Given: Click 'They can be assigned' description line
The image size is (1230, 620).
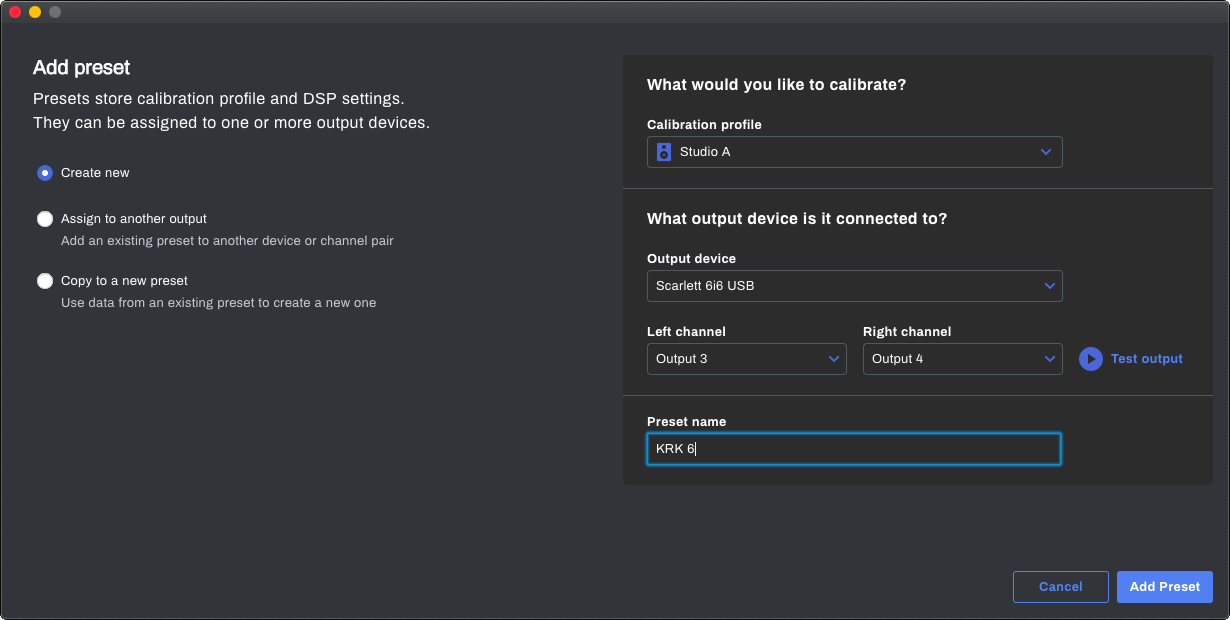Looking at the screenshot, I should click(231, 123).
